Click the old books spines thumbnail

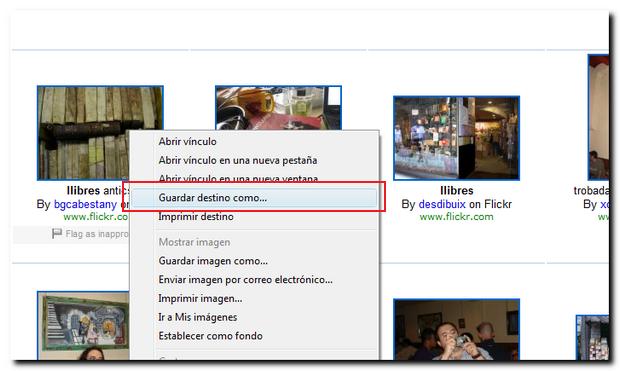point(100,133)
